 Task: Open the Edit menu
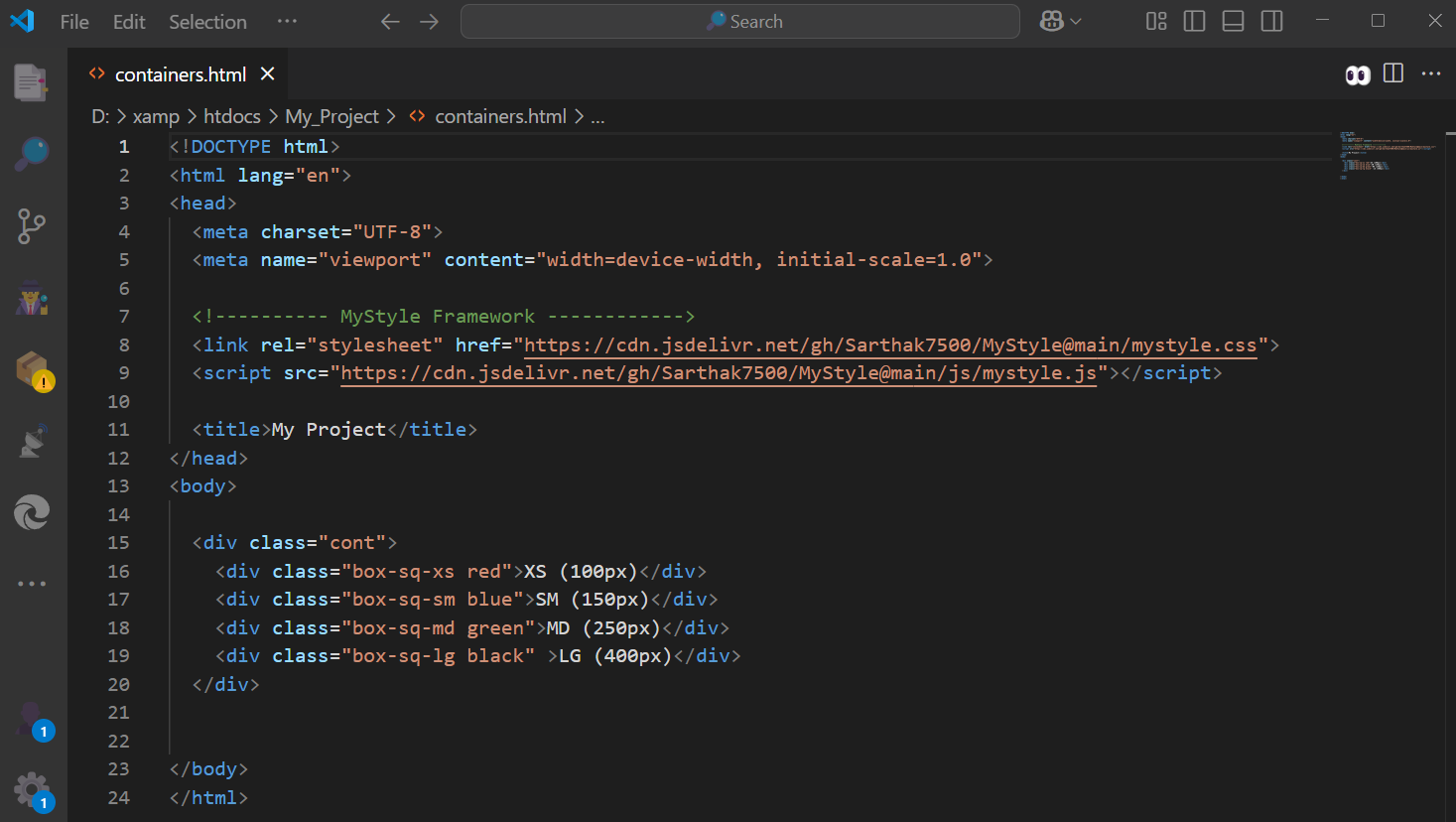[129, 22]
